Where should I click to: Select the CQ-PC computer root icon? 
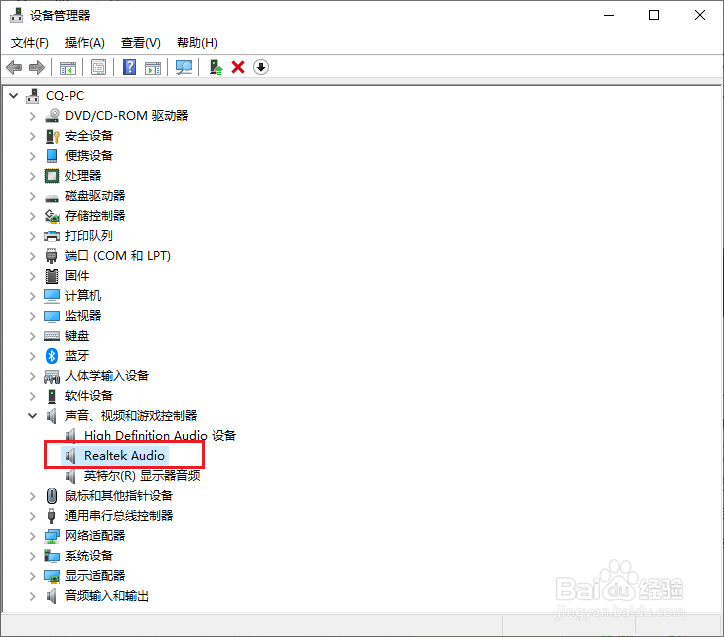[x=32, y=96]
